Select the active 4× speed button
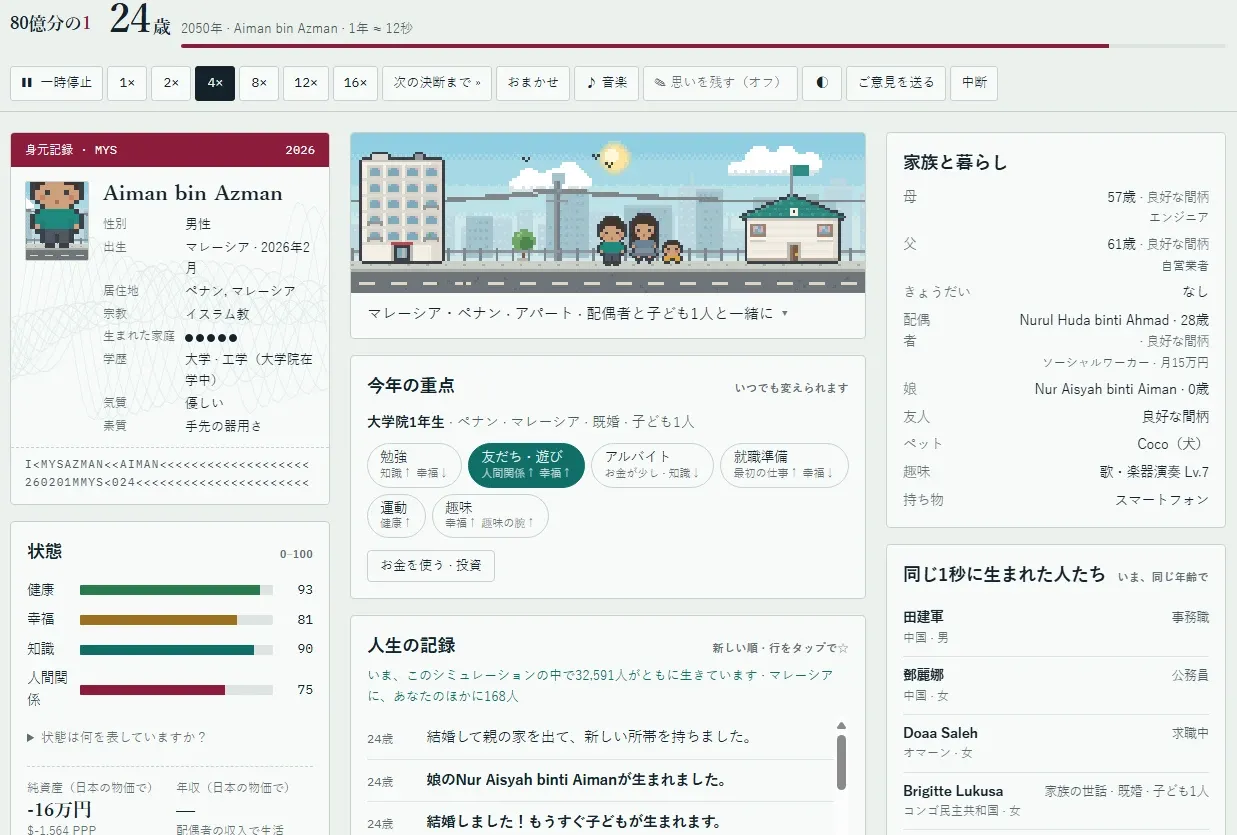This screenshot has height=835, width=1237. [215, 83]
